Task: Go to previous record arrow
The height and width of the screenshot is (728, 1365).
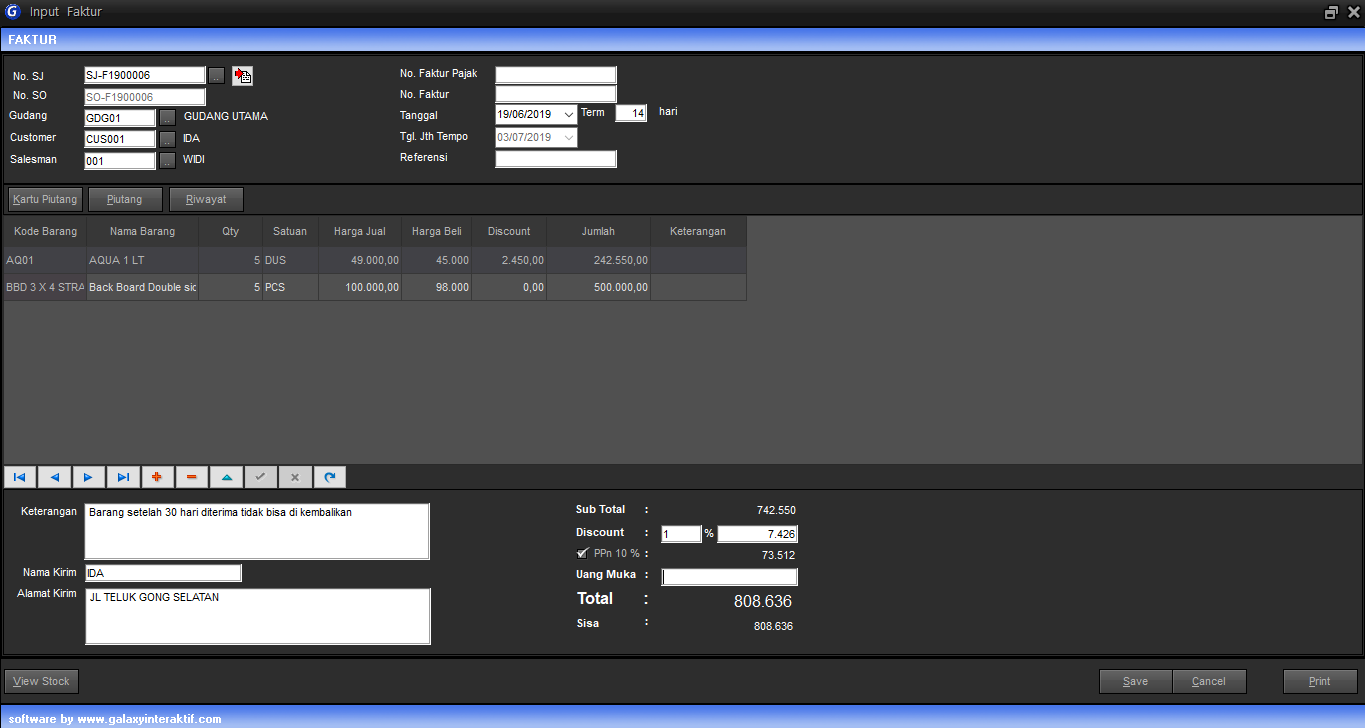Action: pos(55,477)
